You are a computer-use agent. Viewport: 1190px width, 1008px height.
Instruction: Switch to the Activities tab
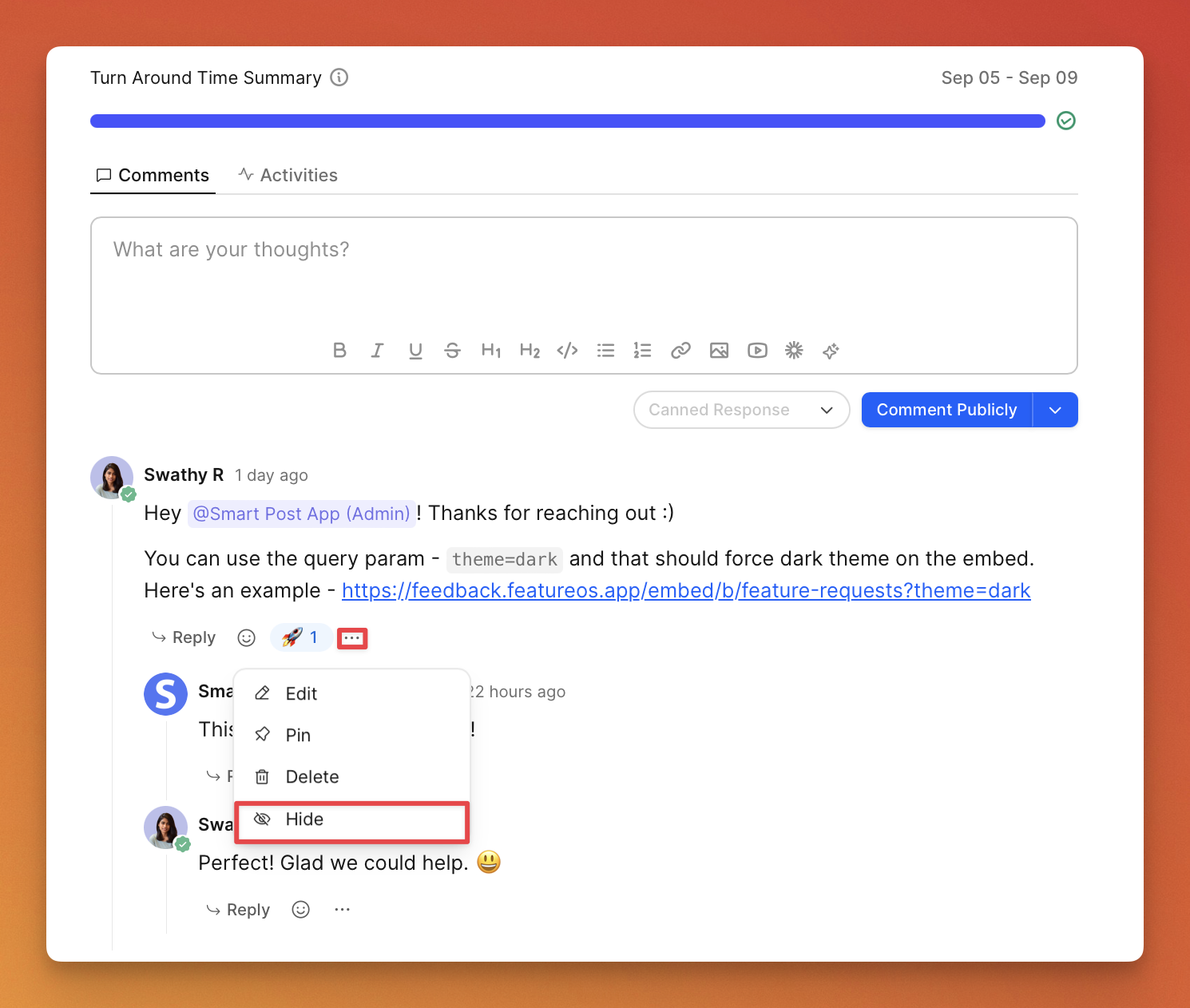[288, 175]
